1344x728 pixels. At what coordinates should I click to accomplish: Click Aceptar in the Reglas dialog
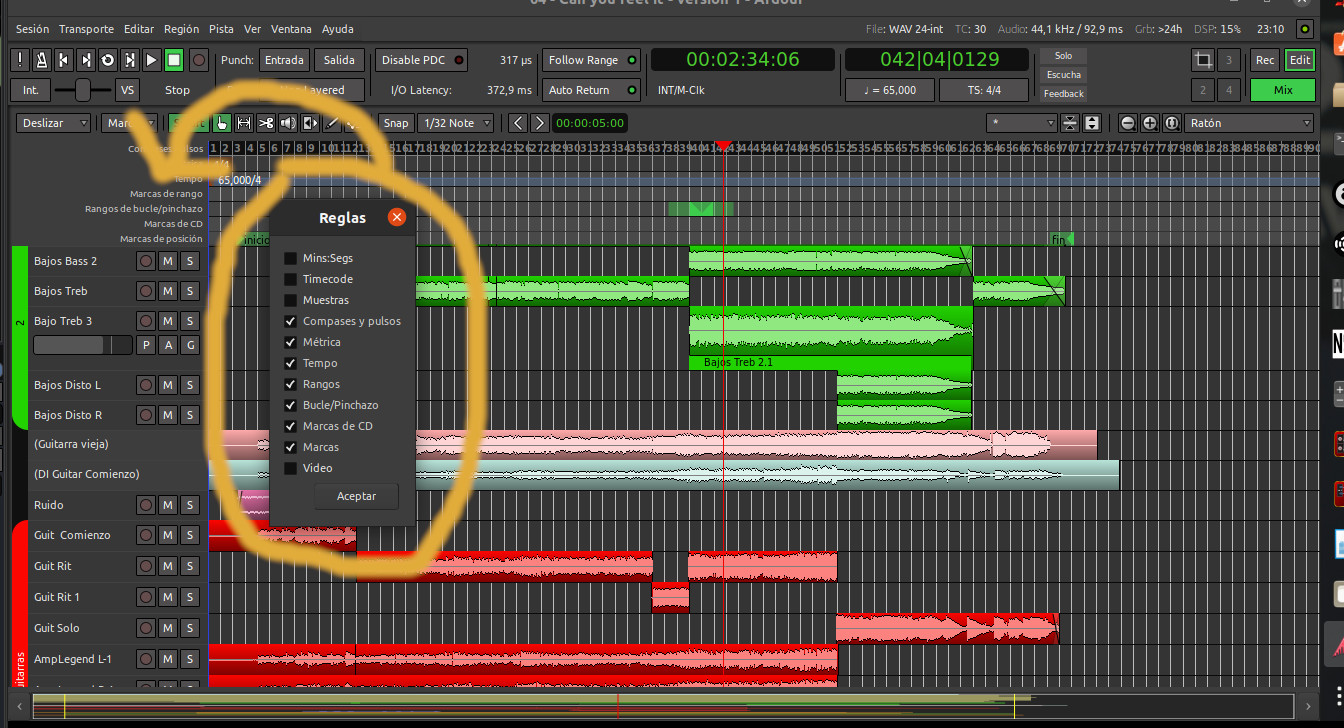[x=356, y=497]
